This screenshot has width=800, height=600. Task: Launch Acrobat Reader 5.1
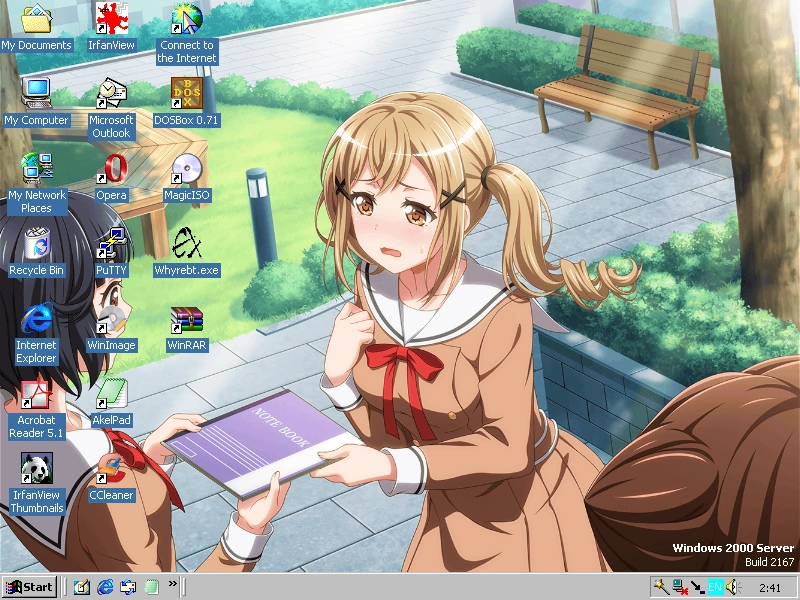[37, 394]
